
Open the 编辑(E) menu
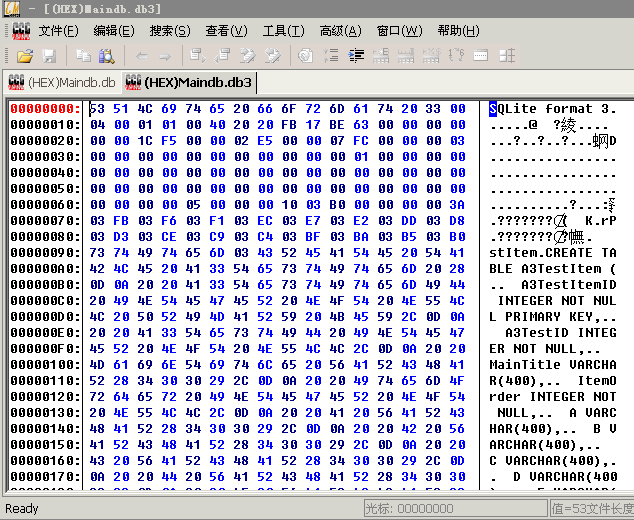(114, 31)
